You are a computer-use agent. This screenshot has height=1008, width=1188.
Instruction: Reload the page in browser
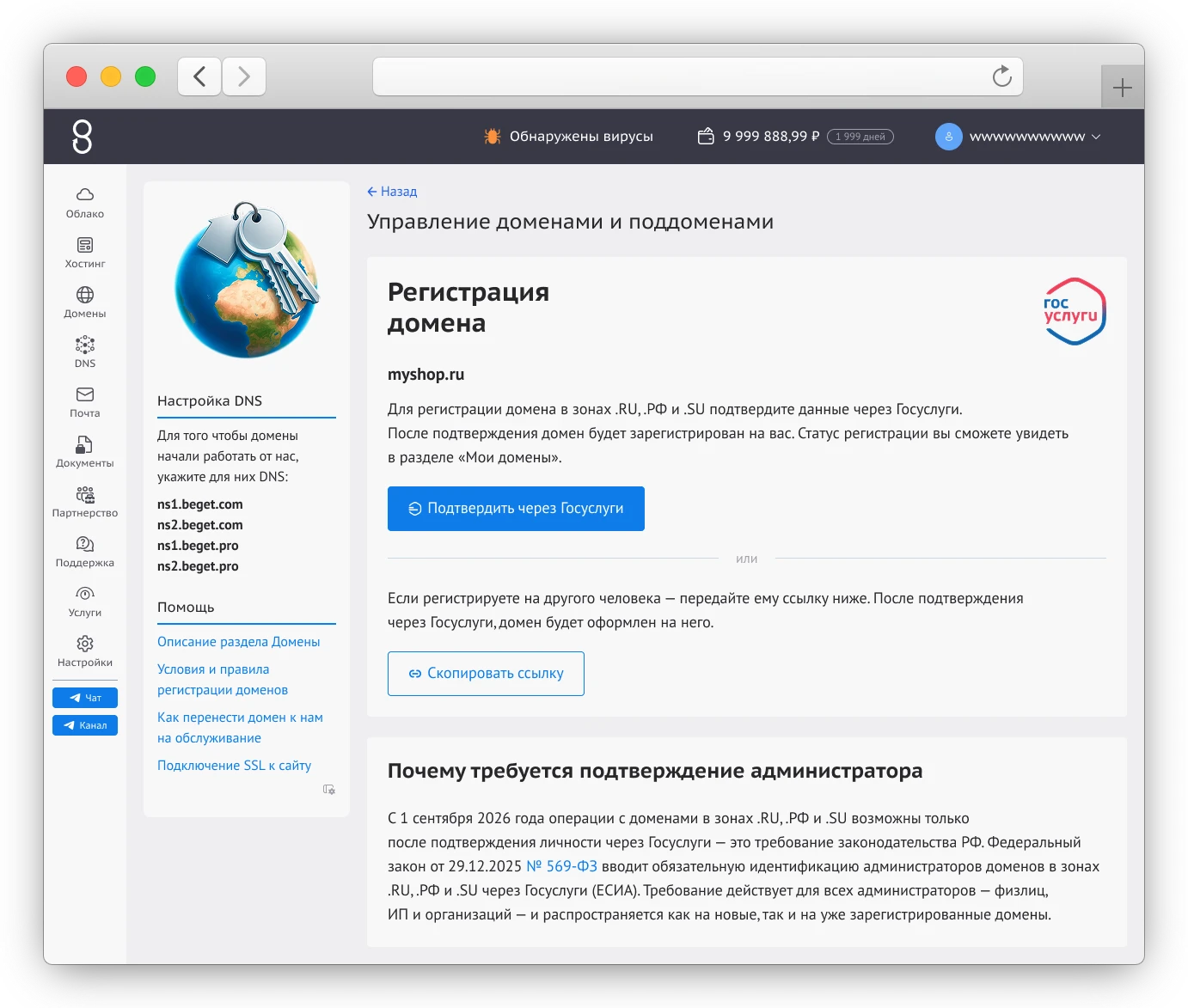(x=1001, y=76)
